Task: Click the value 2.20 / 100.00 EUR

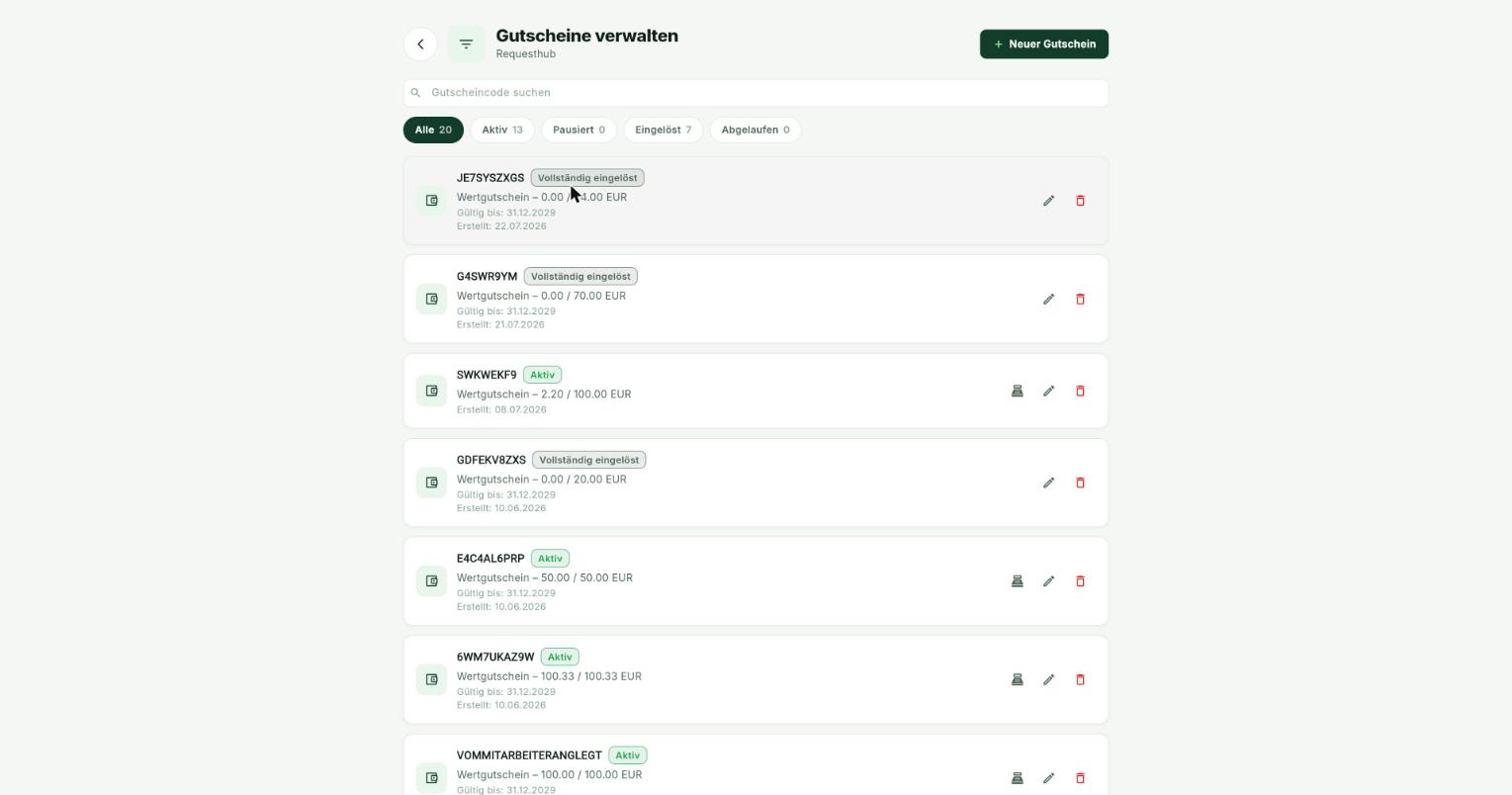Action: point(586,394)
